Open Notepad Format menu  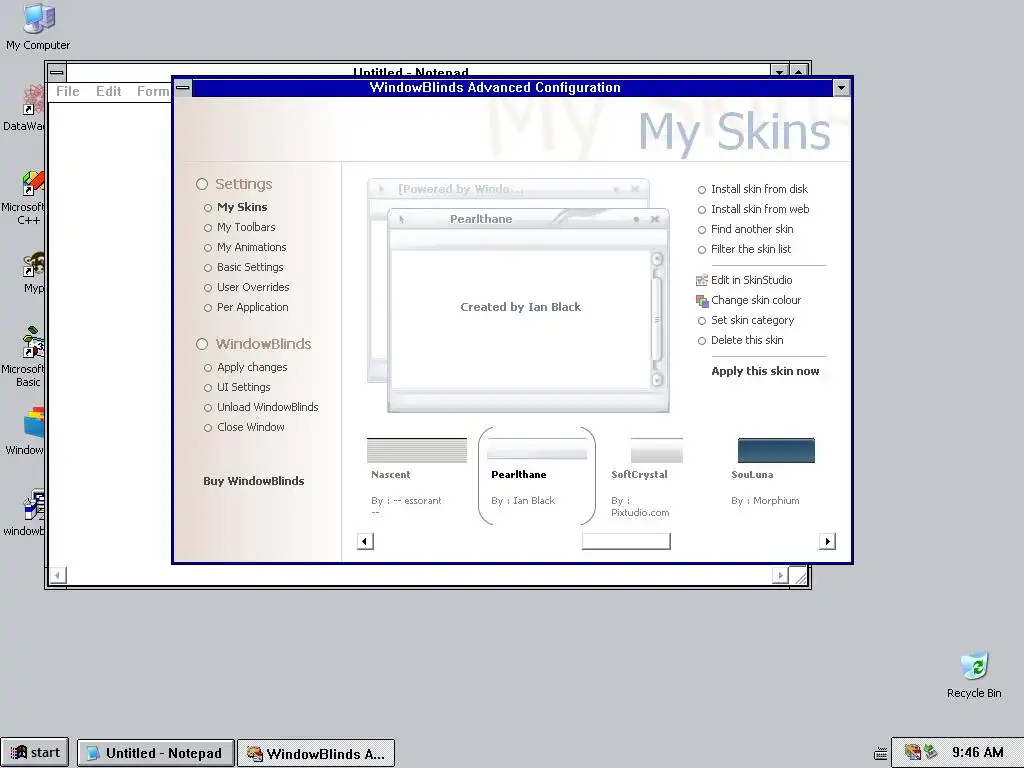(153, 91)
